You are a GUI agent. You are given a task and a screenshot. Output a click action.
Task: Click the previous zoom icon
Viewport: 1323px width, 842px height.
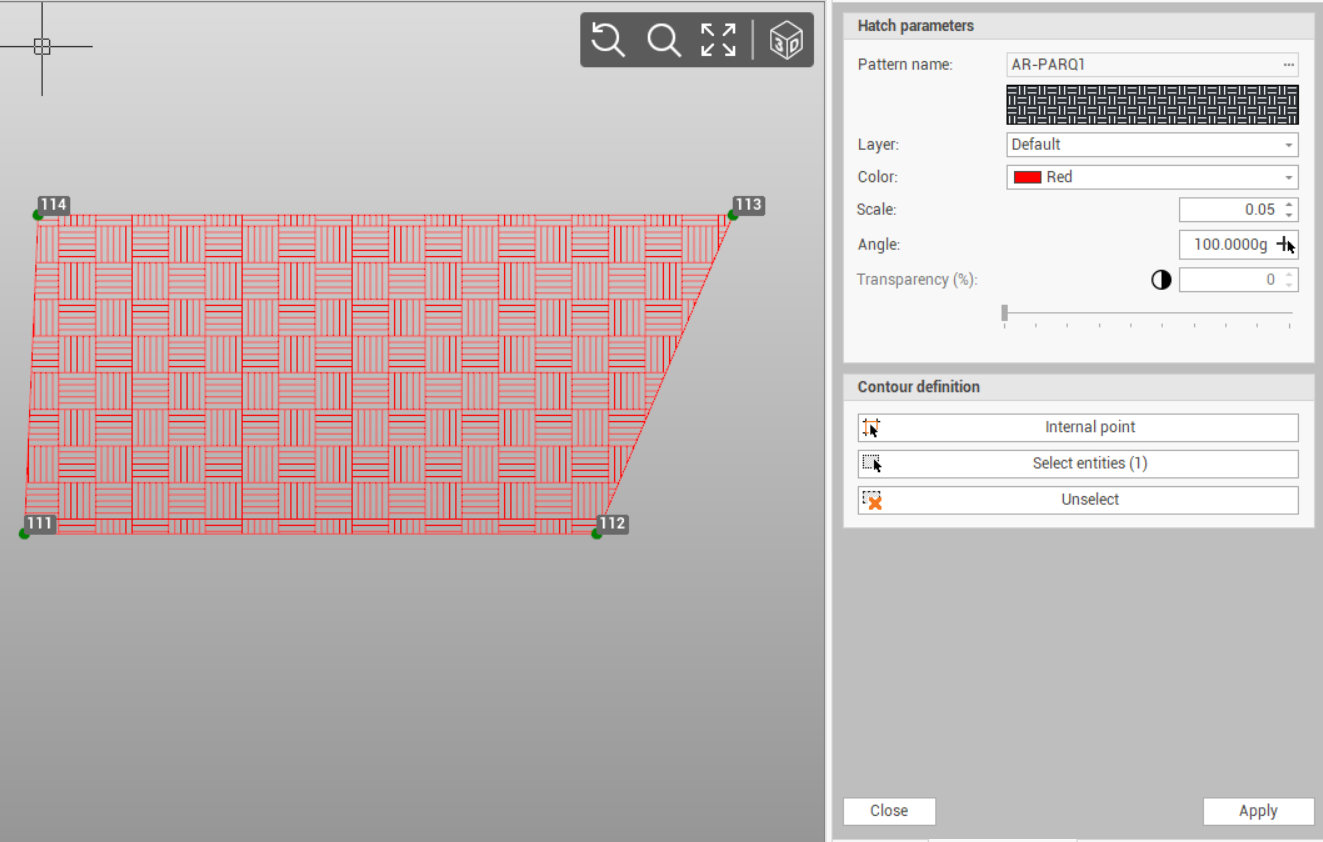coord(608,40)
